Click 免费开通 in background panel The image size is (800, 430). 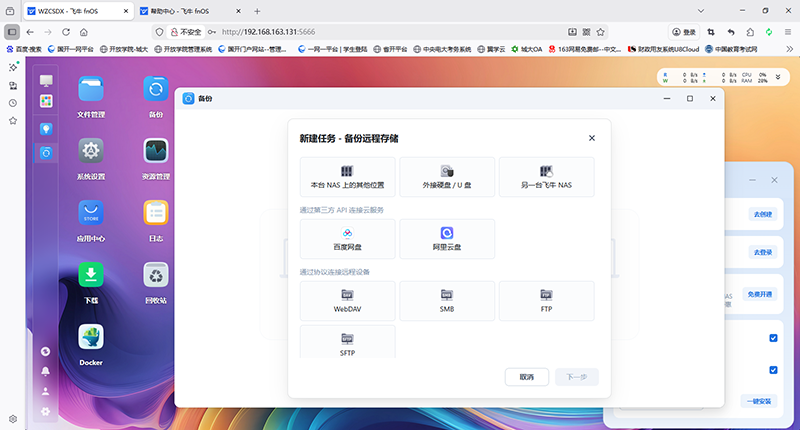click(x=760, y=294)
